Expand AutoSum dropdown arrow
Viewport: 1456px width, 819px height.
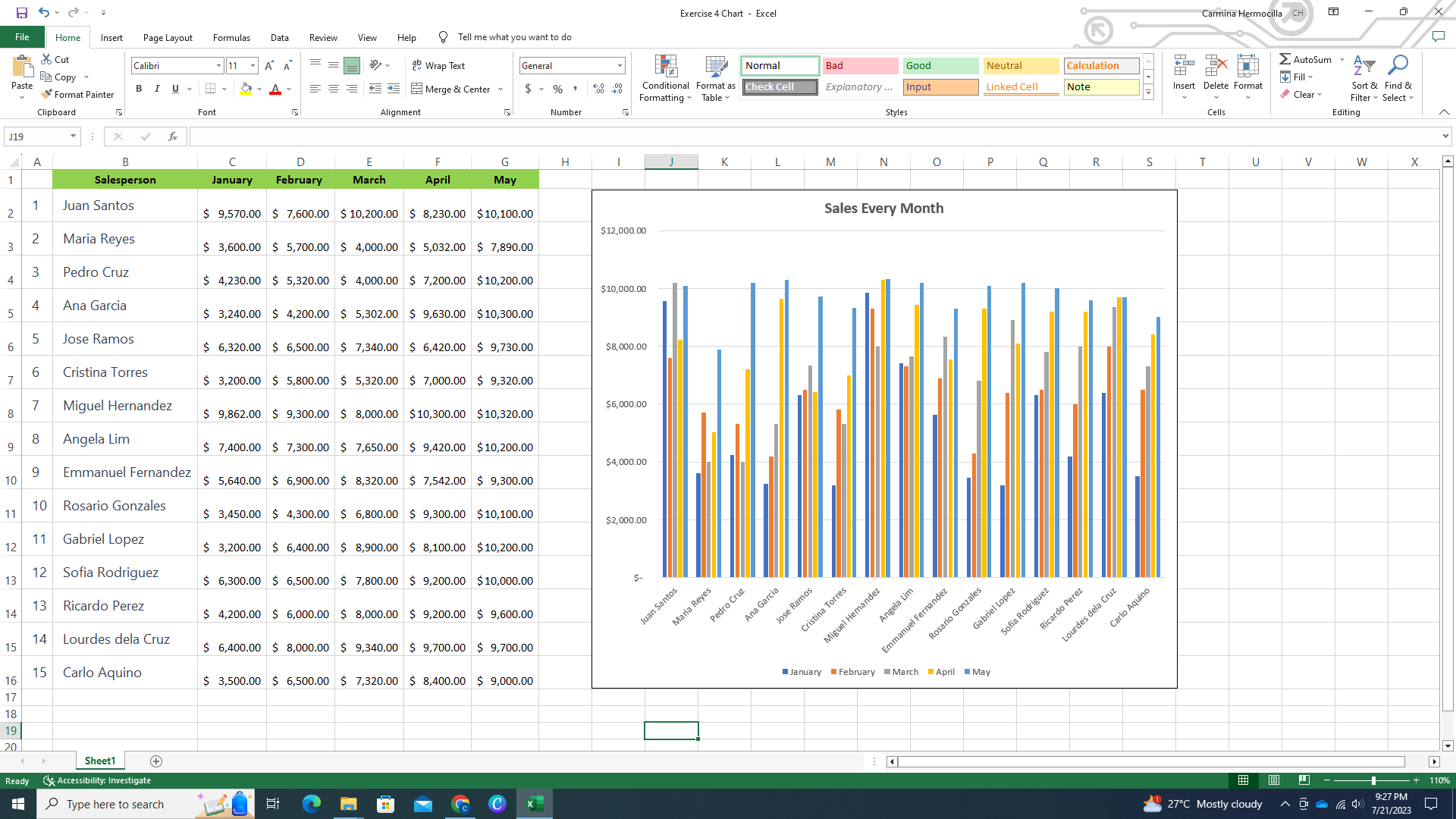click(1342, 59)
